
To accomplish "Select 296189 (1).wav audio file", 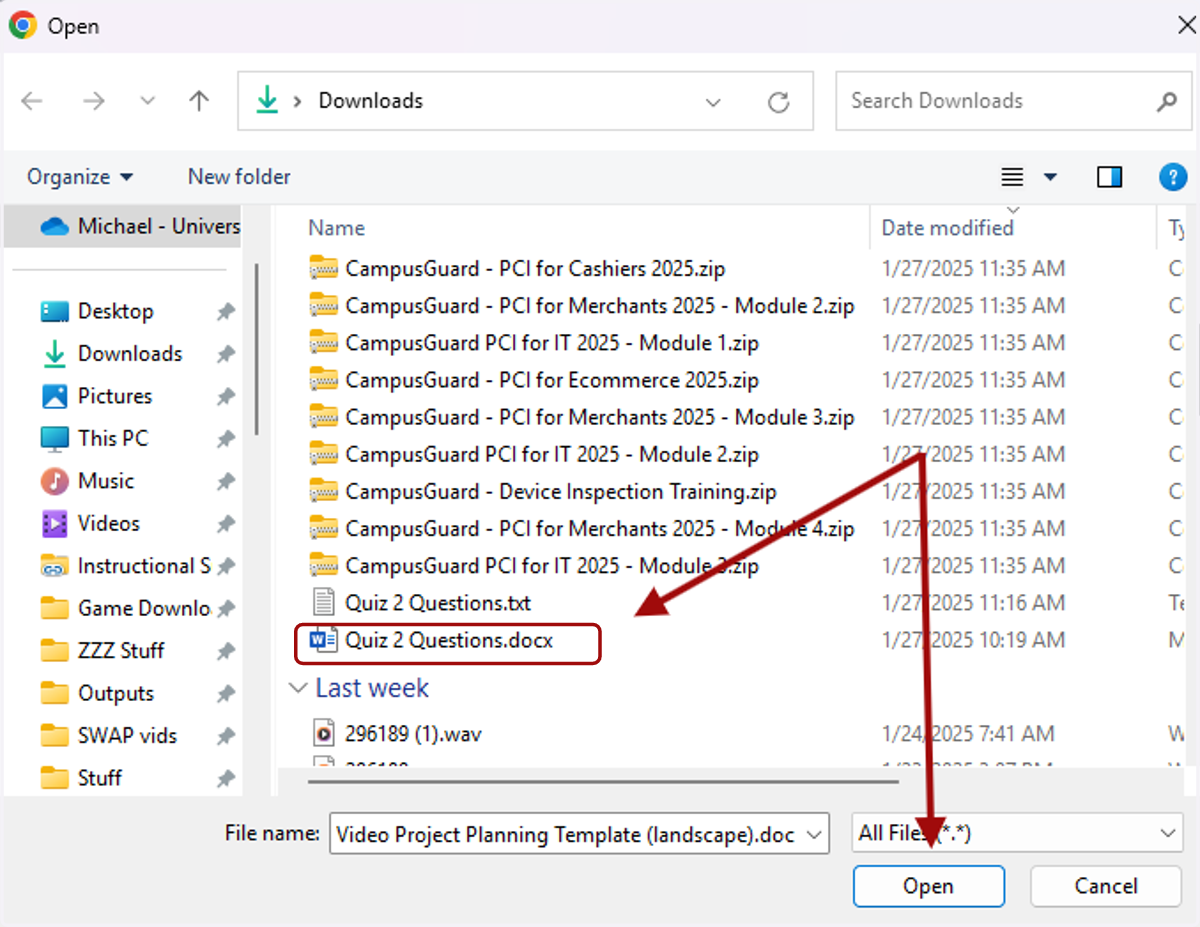I will pos(413,734).
